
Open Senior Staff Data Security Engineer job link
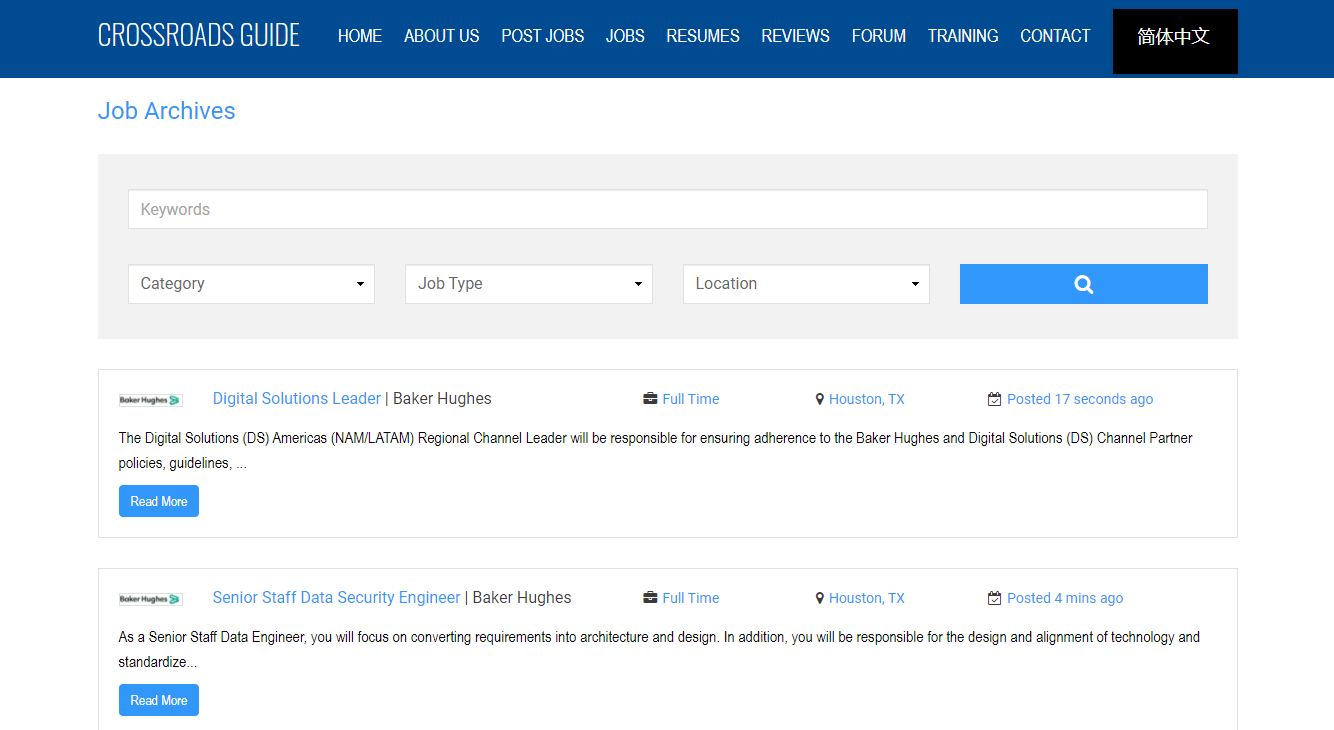pyautogui.click(x=337, y=597)
